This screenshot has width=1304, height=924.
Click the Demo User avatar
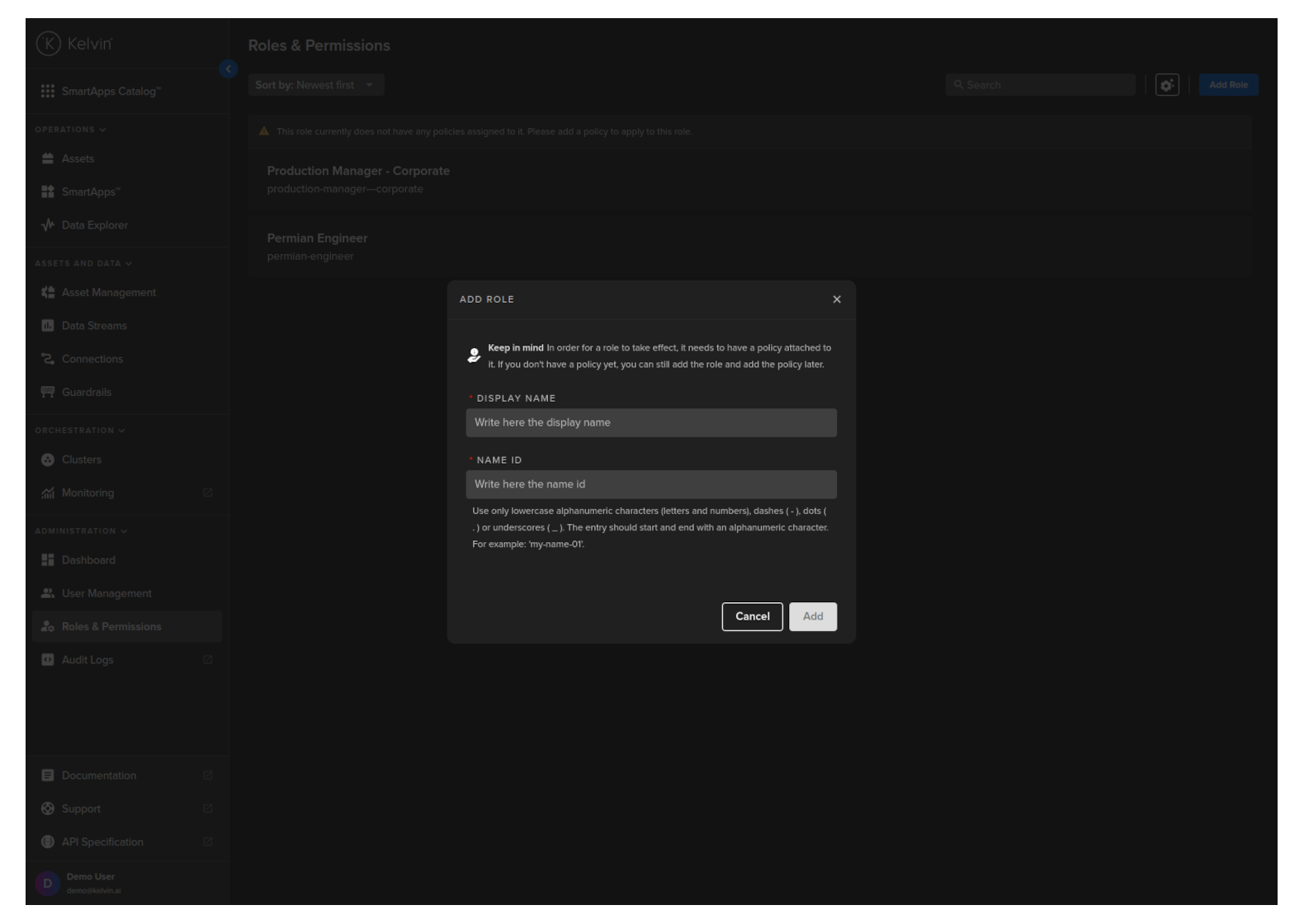[x=47, y=884]
